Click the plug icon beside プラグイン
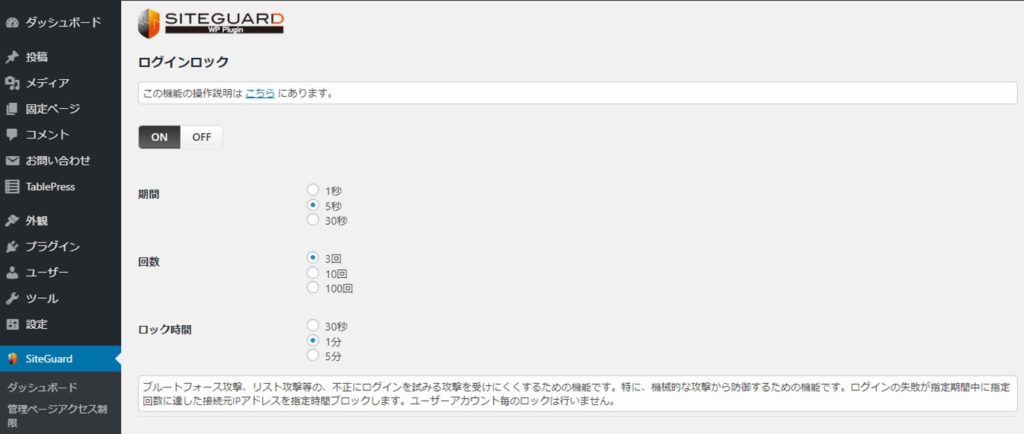1024x434 pixels. coord(12,247)
